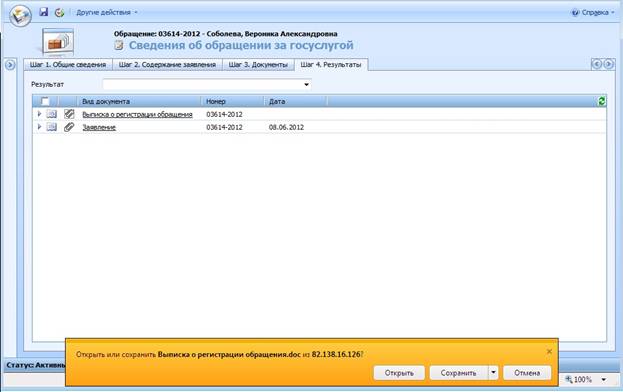Viewport: 623px width, 392px height.
Task: Switch to Шаг 3. Документы tab
Action: click(258, 64)
